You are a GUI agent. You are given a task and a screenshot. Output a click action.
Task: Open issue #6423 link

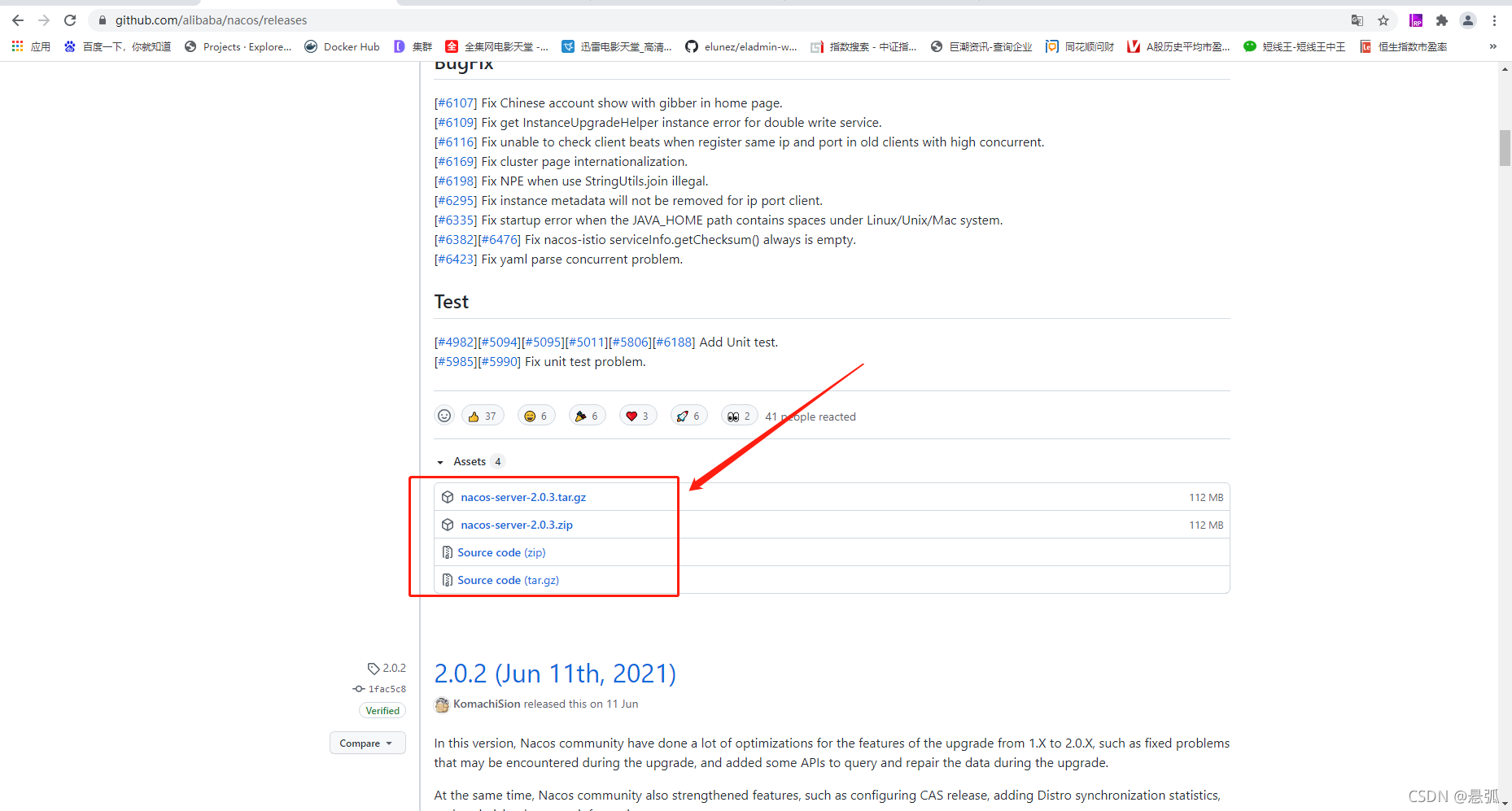point(456,259)
